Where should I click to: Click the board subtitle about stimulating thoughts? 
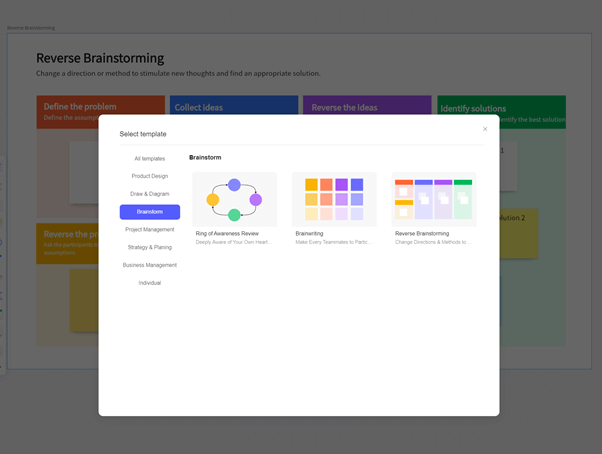[x=178, y=73]
